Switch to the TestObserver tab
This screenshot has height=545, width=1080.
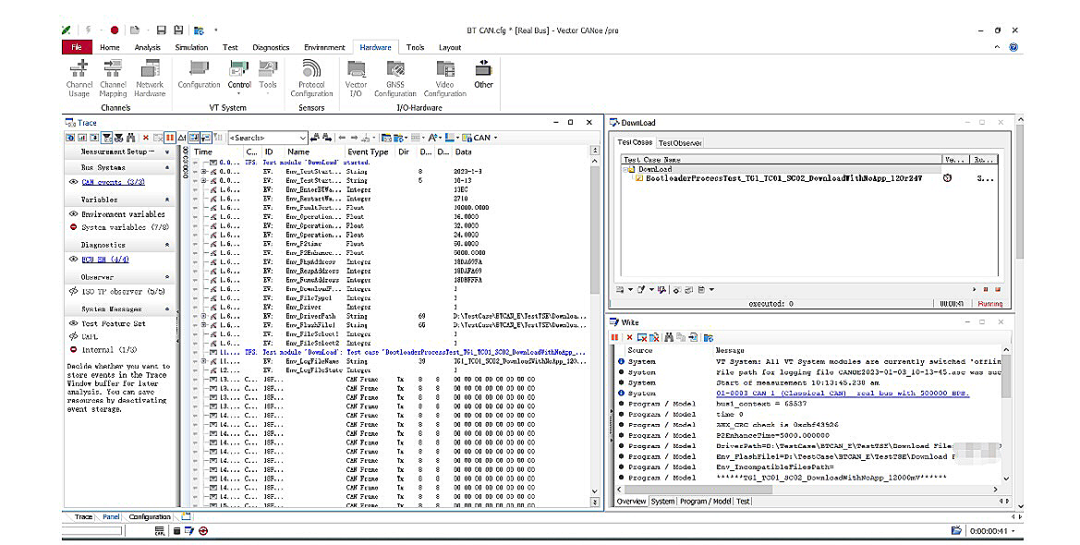coord(680,143)
